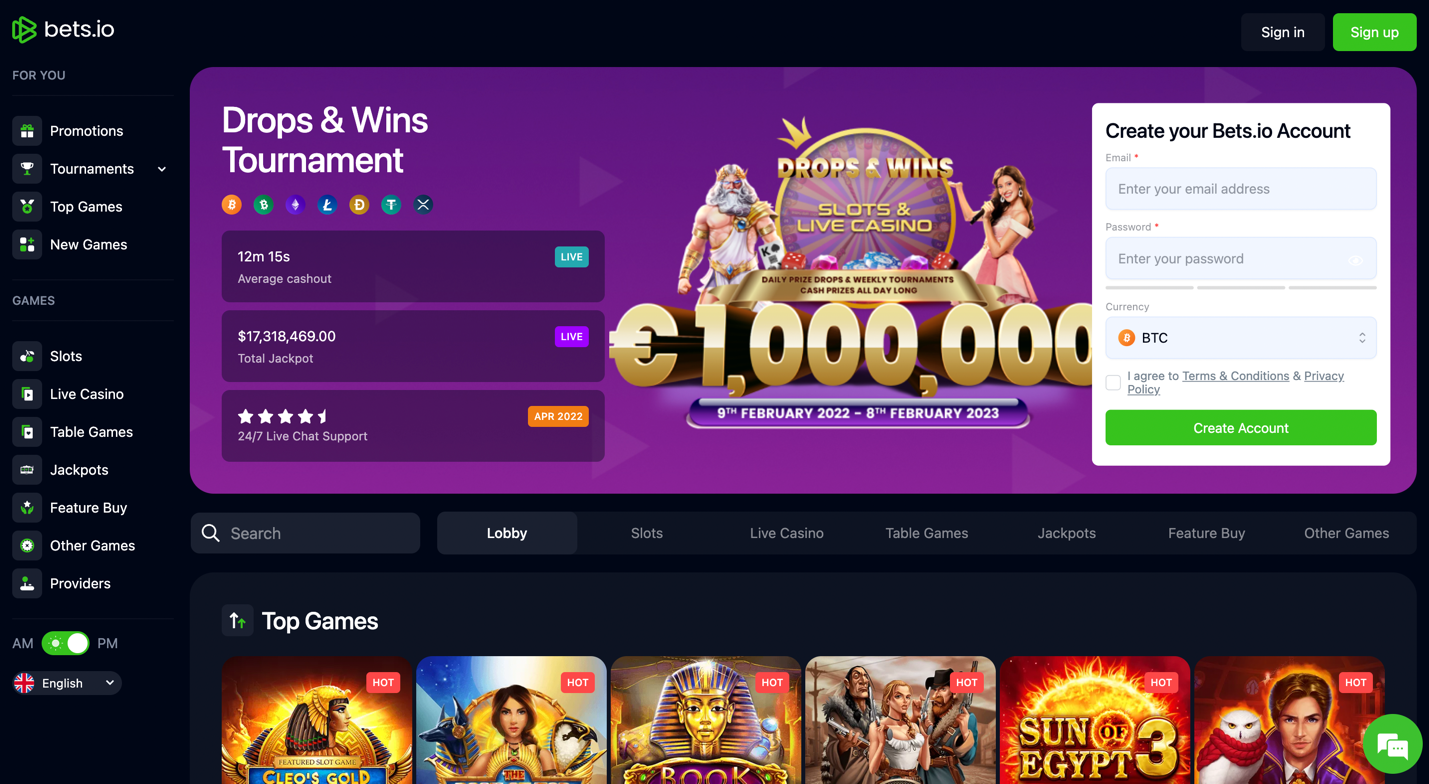Click the live chat bubble icon

(1392, 744)
